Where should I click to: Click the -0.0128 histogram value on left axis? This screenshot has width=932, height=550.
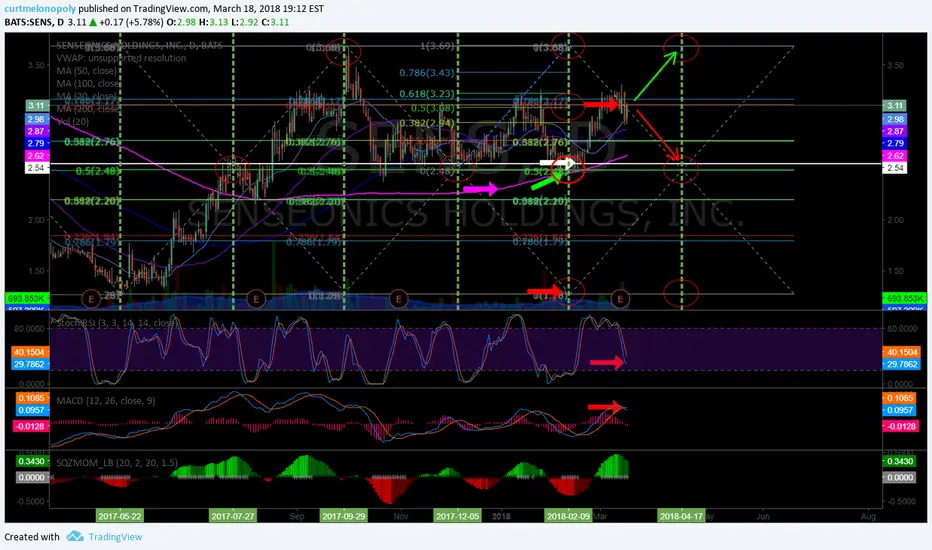[x=30, y=426]
